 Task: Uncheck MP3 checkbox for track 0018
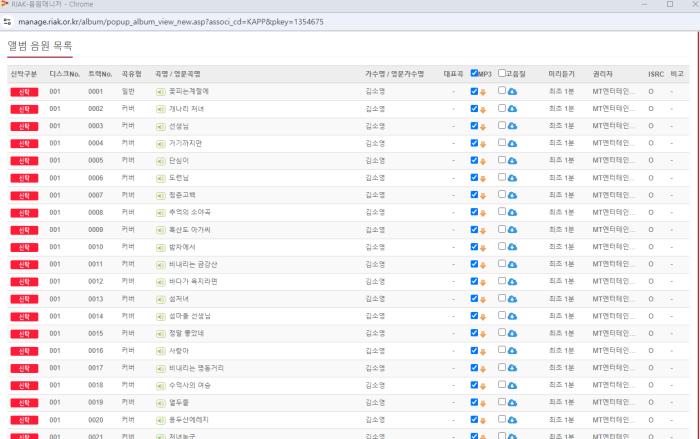point(474,385)
